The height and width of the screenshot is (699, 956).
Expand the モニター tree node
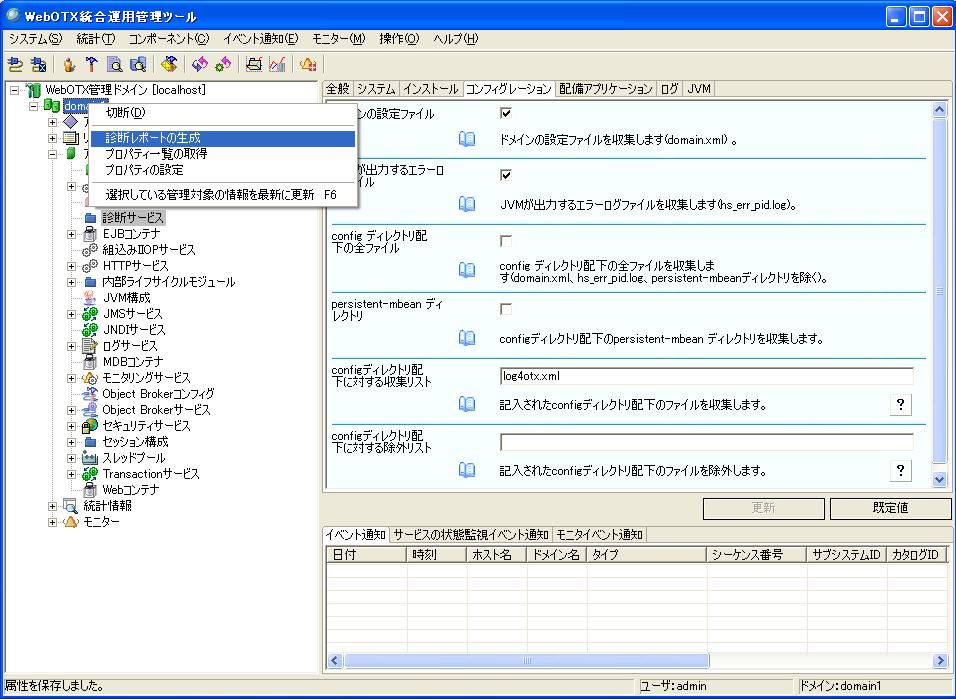pos(53,522)
